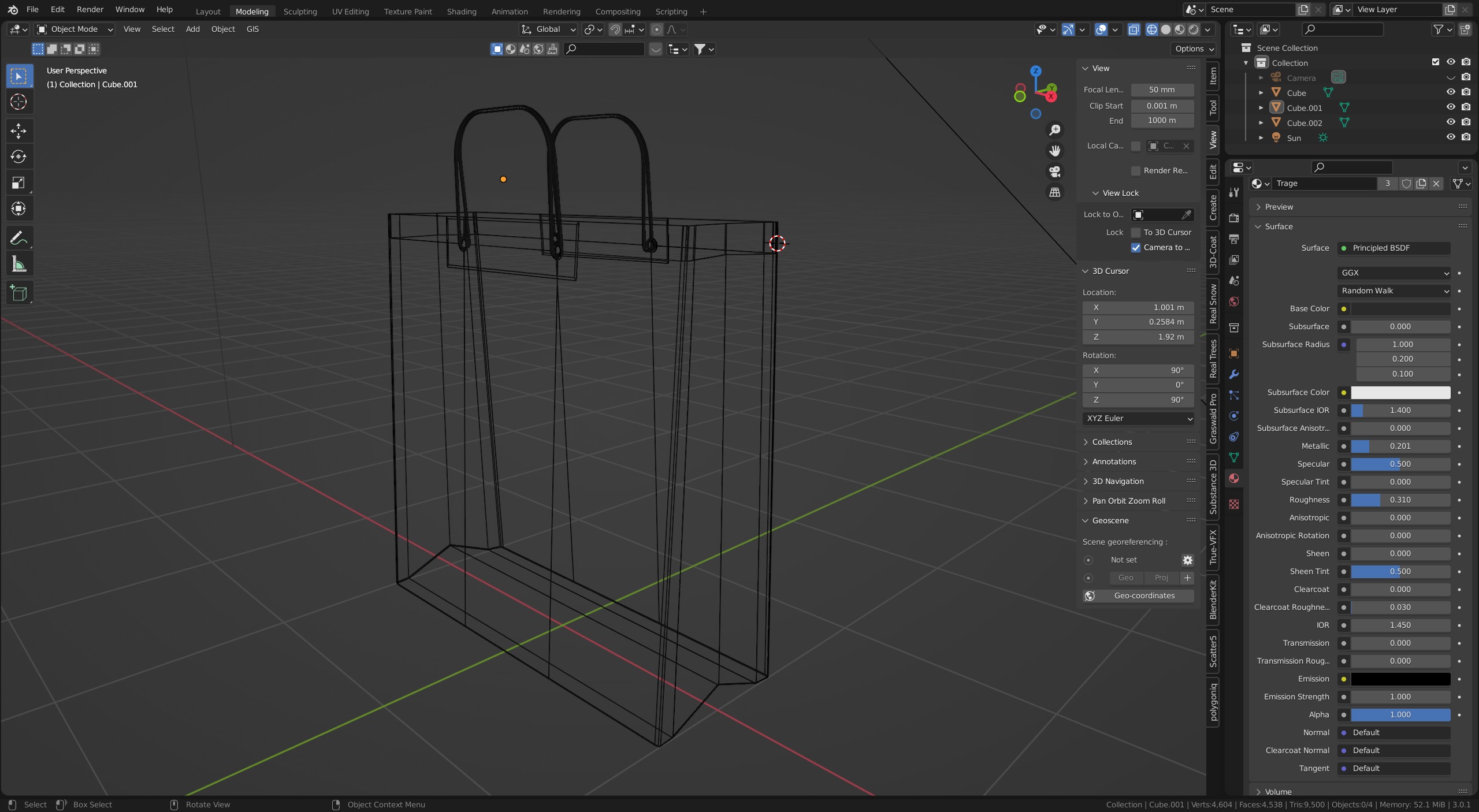Open the XYZ Euler rotation mode dropdown

coord(1138,418)
